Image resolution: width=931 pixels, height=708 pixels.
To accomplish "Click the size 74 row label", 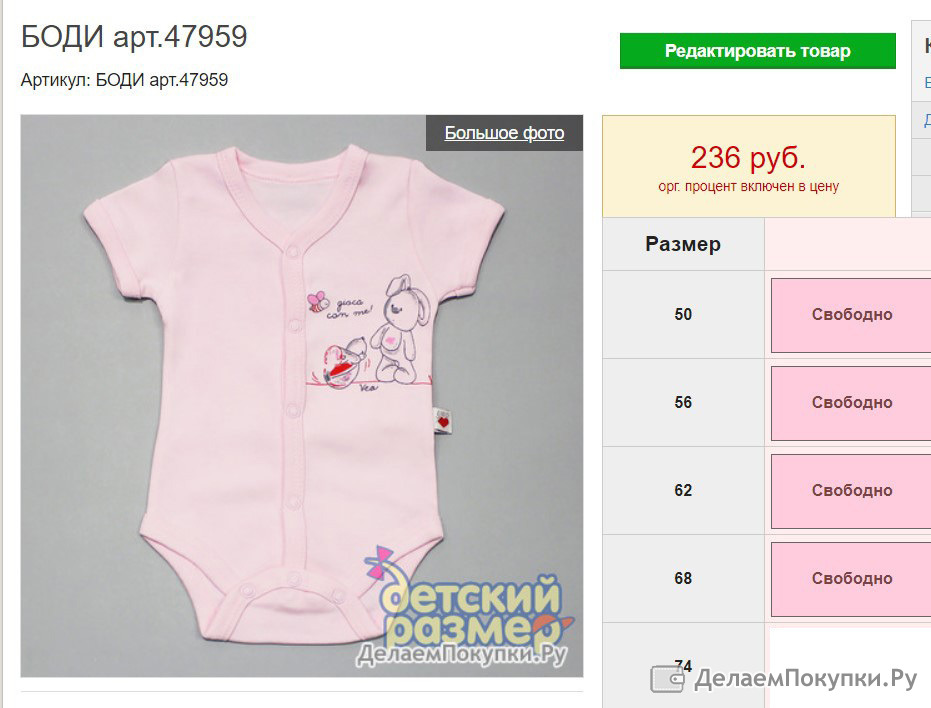I will pyautogui.click(x=683, y=666).
